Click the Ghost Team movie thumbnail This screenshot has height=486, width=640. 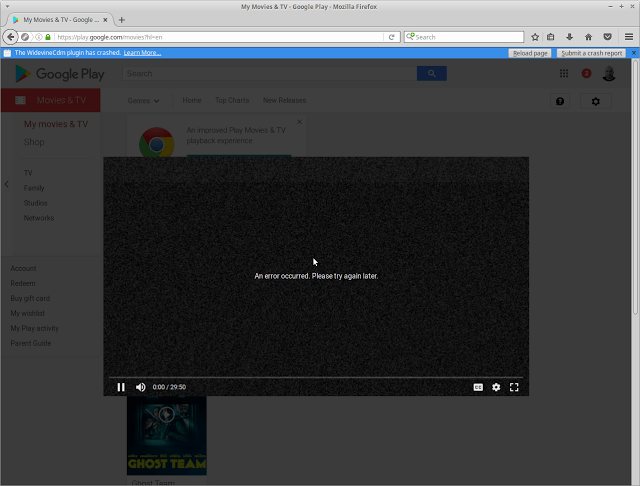tap(166, 435)
